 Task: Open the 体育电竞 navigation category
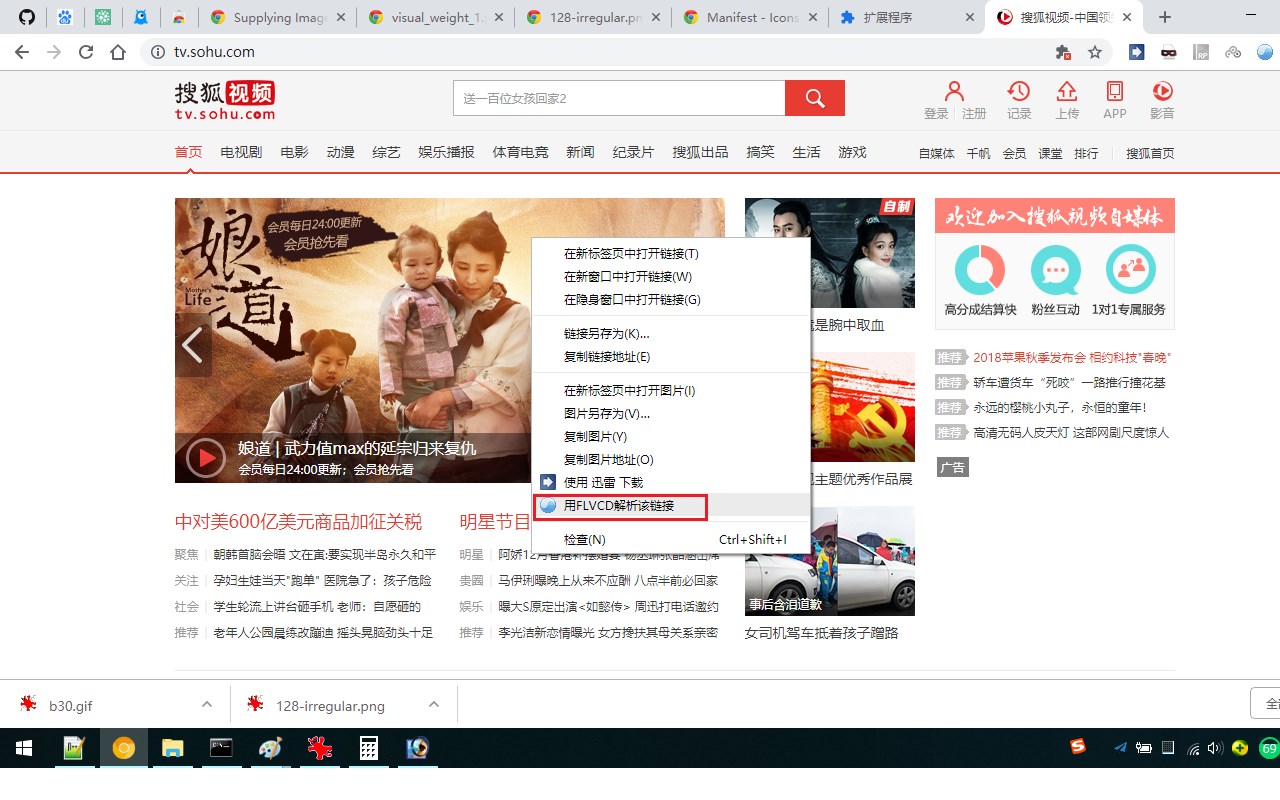pos(520,152)
